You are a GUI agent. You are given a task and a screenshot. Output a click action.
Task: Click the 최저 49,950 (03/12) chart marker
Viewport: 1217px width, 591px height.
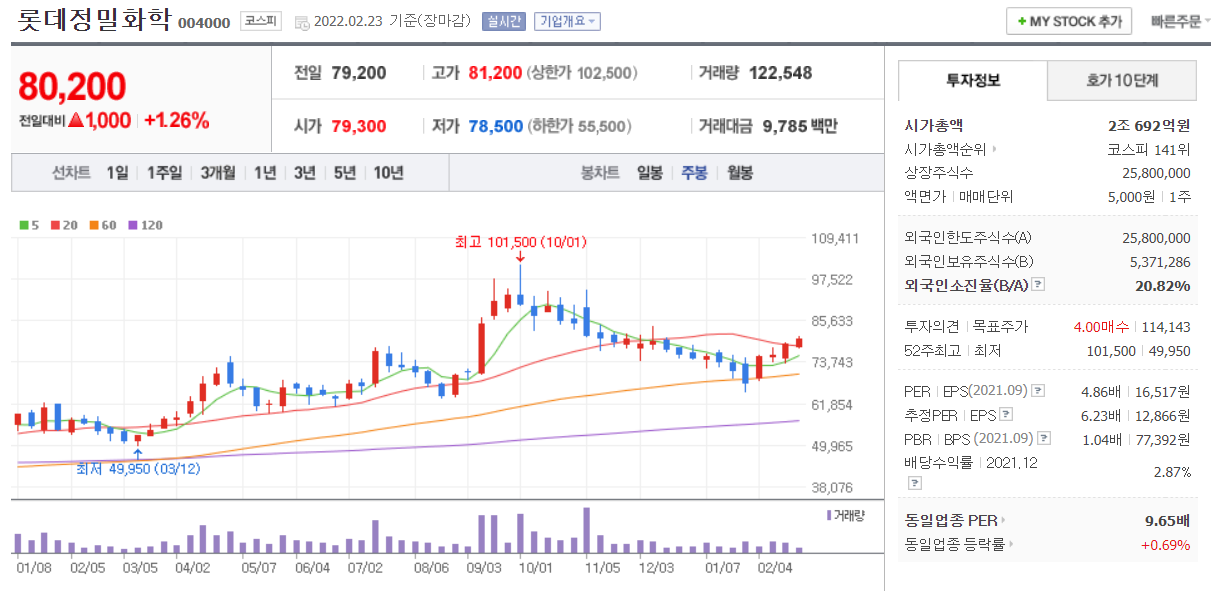point(138,467)
